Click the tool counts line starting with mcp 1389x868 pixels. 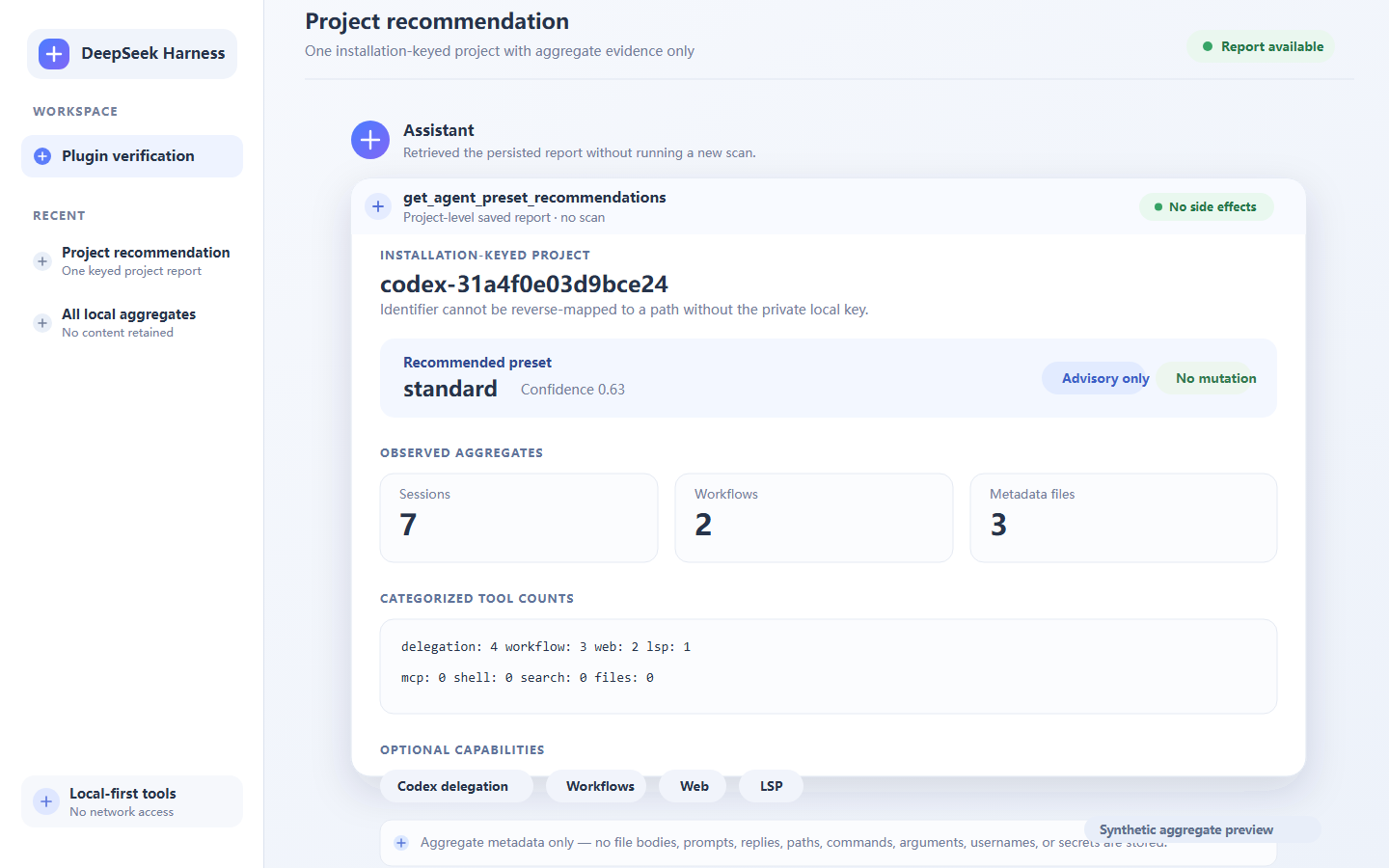tap(528, 678)
